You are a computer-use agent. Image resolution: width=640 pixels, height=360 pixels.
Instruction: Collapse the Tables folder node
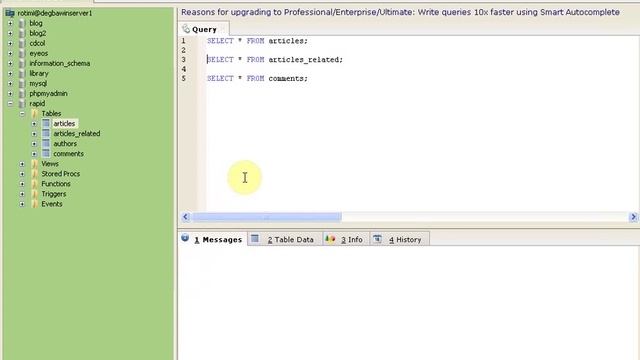pyautogui.click(x=22, y=113)
